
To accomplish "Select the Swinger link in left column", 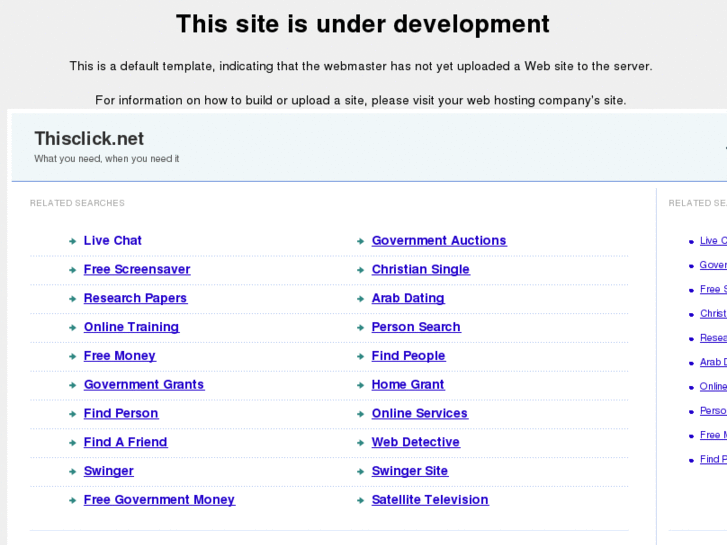I will point(108,470).
